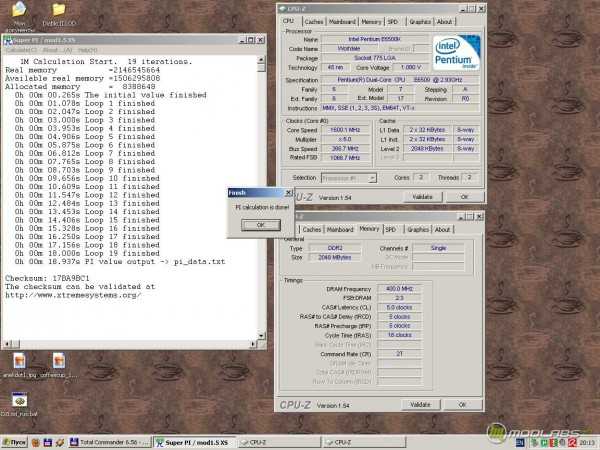This screenshot has height=450, width=600.
Task: Open About tab in upper CPU-Z window
Action: click(x=444, y=21)
